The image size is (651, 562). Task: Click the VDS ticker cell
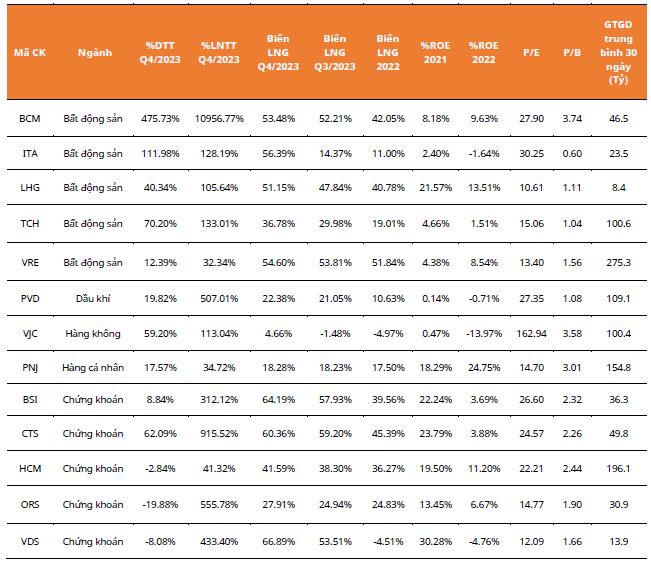(x=29, y=541)
